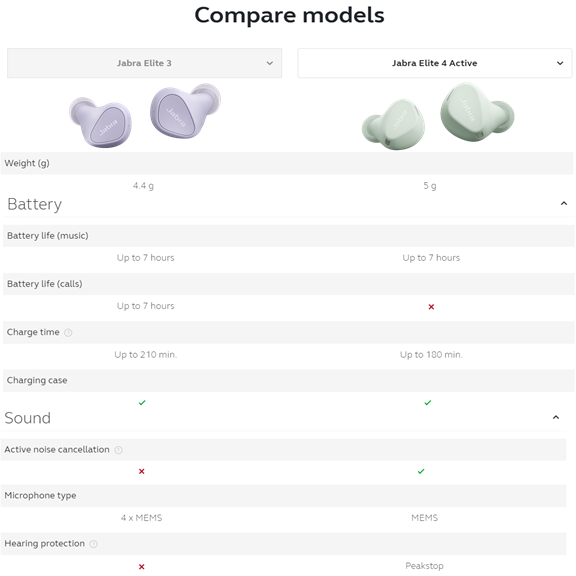Click the Peakstop hearing protection value

(x=424, y=566)
